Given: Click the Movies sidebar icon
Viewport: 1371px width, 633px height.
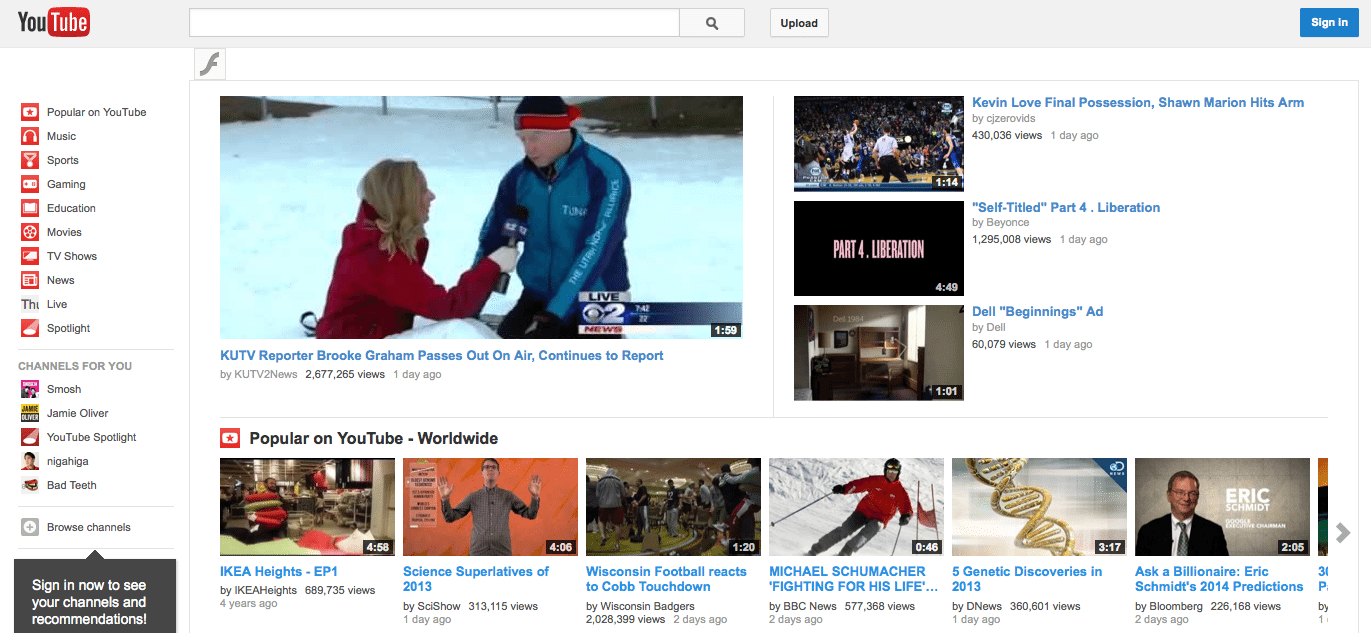Looking at the screenshot, I should (x=30, y=231).
